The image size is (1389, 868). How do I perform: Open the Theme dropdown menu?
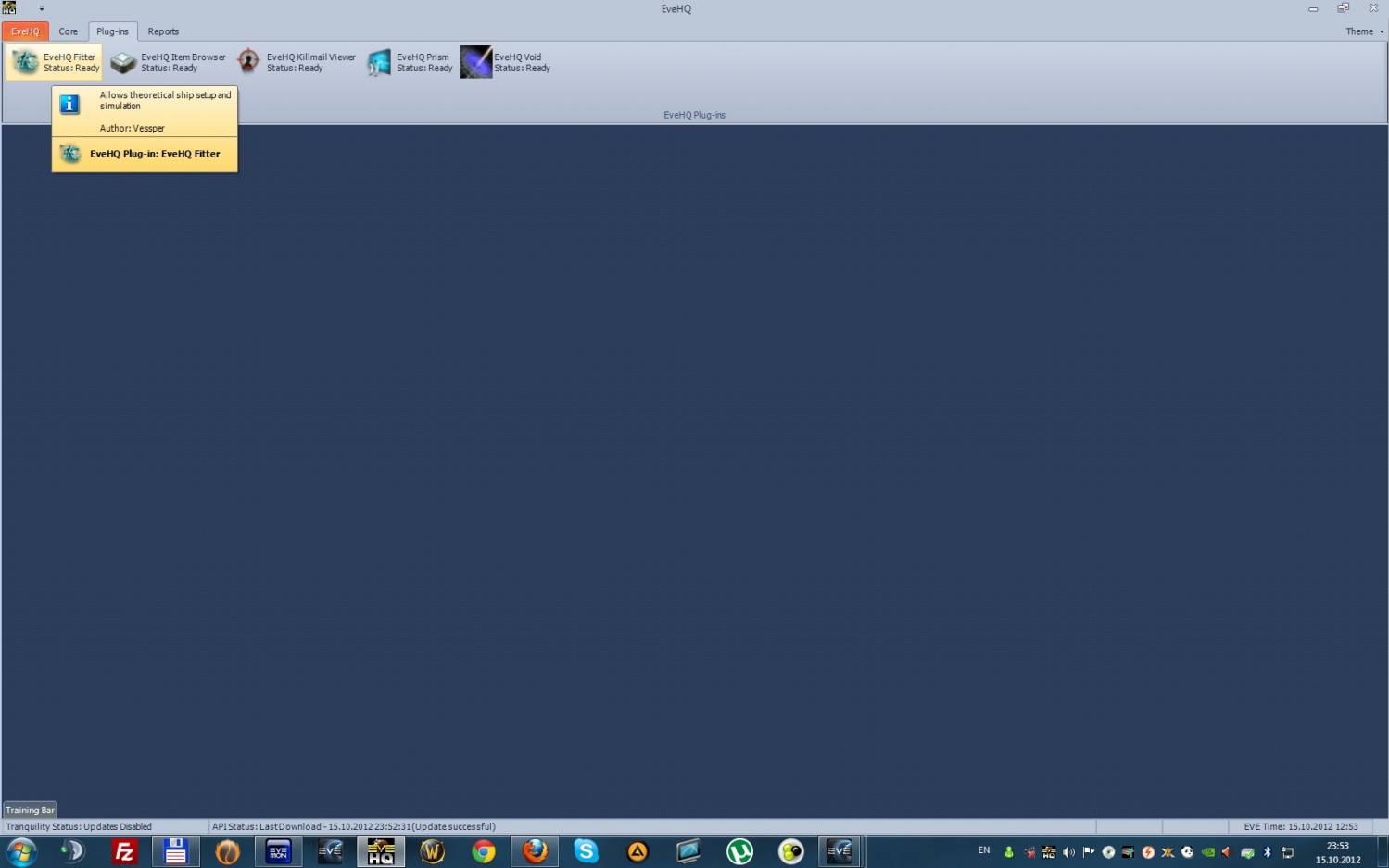tap(1364, 31)
